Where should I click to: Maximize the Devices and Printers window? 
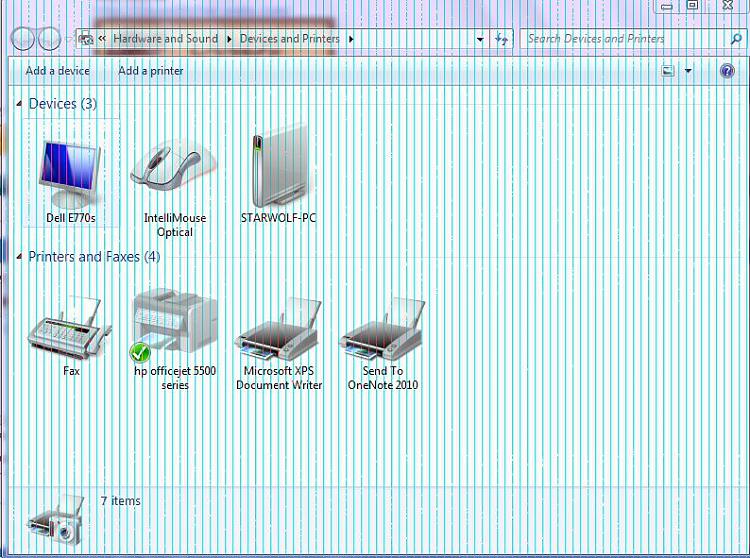tap(692, 5)
